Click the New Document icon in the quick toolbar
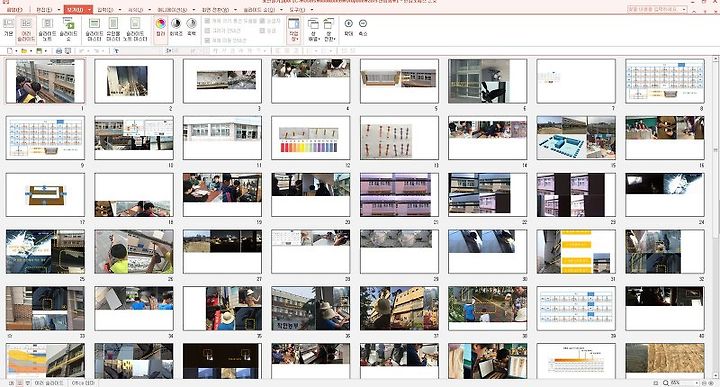This screenshot has width=720, height=387. click(10, 51)
